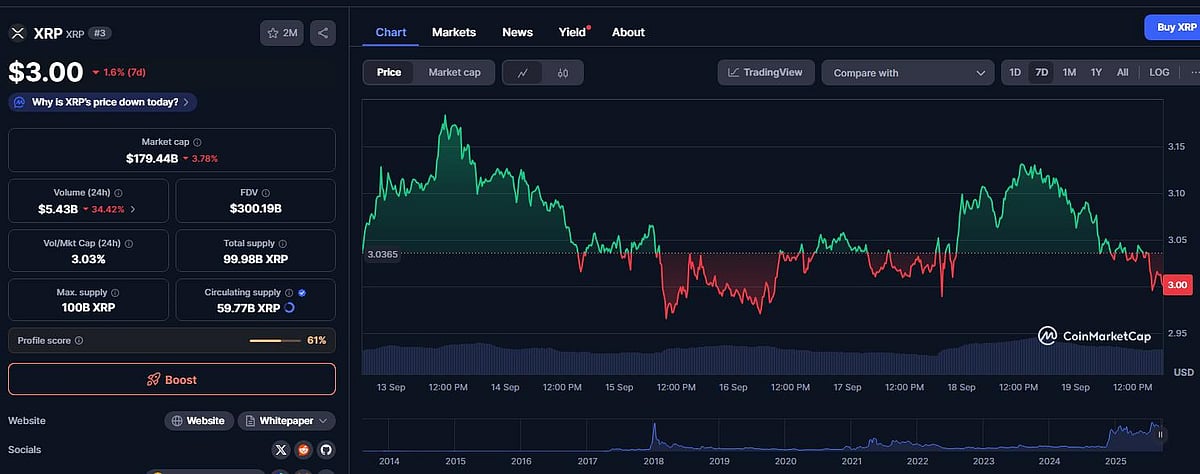Add XRP to watchlist via star button
The height and width of the screenshot is (474, 1200).
282,33
